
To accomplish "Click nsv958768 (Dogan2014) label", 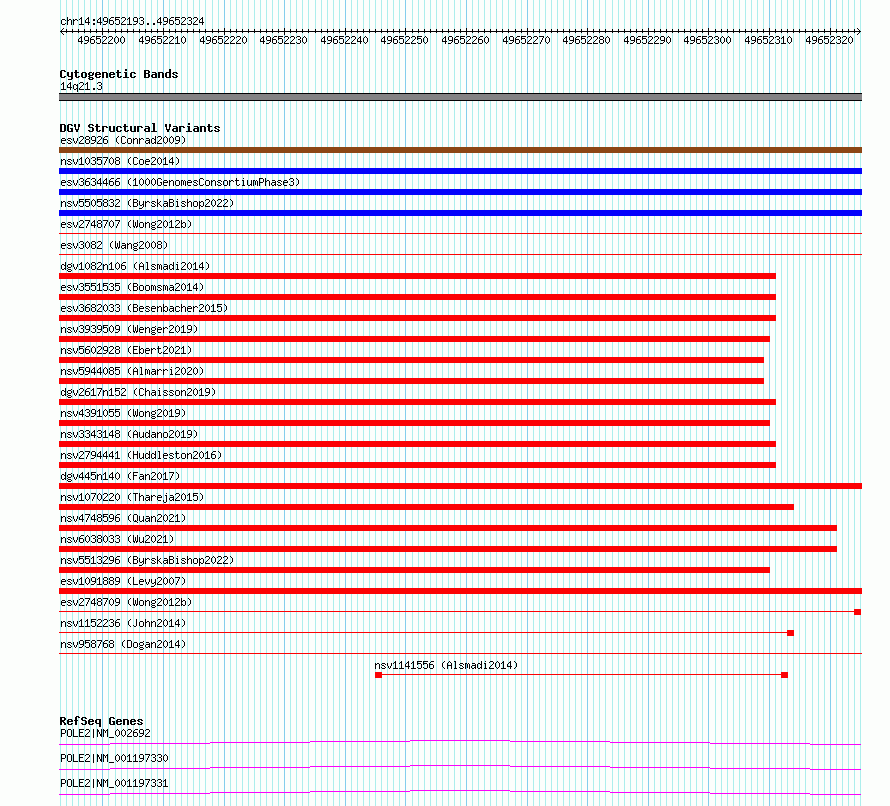I will point(123,644).
